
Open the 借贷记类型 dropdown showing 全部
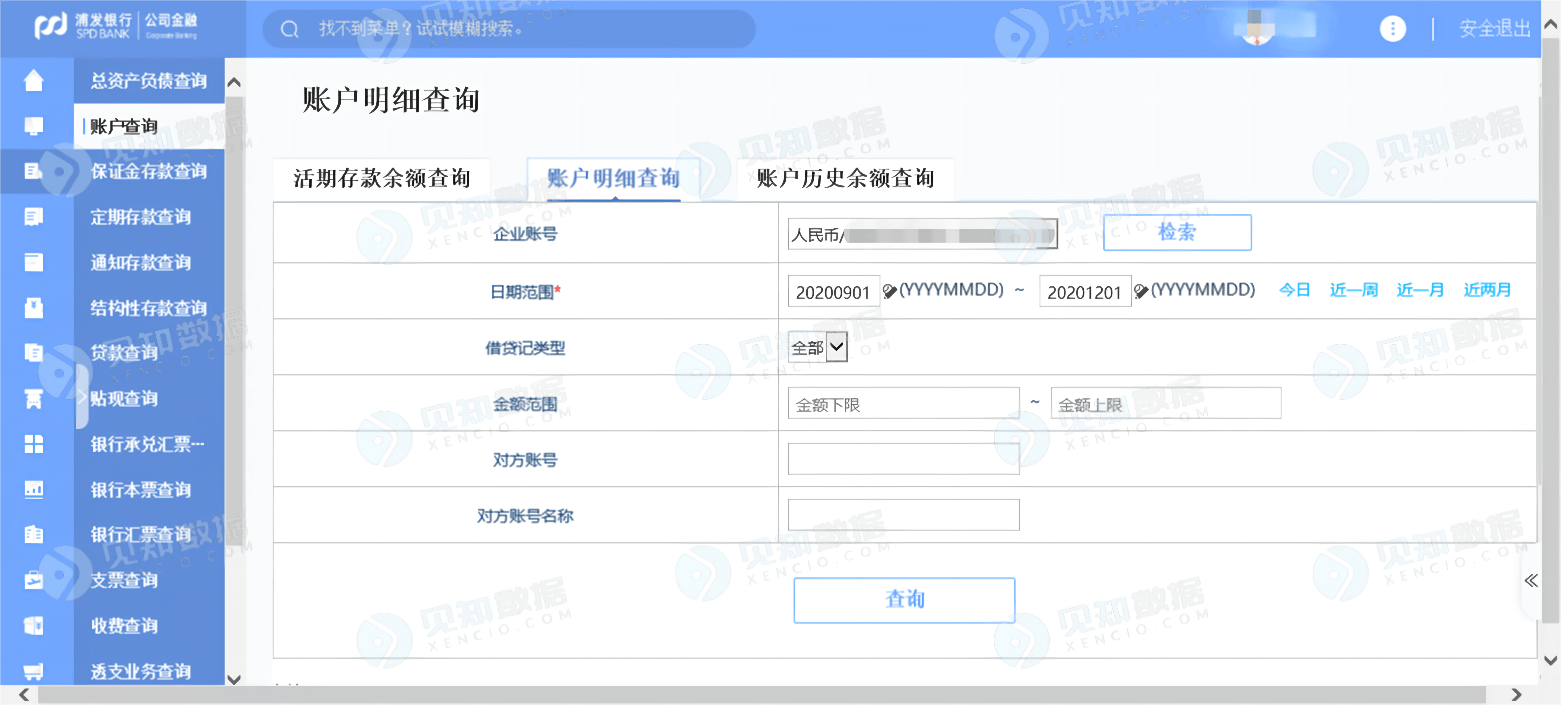click(818, 347)
